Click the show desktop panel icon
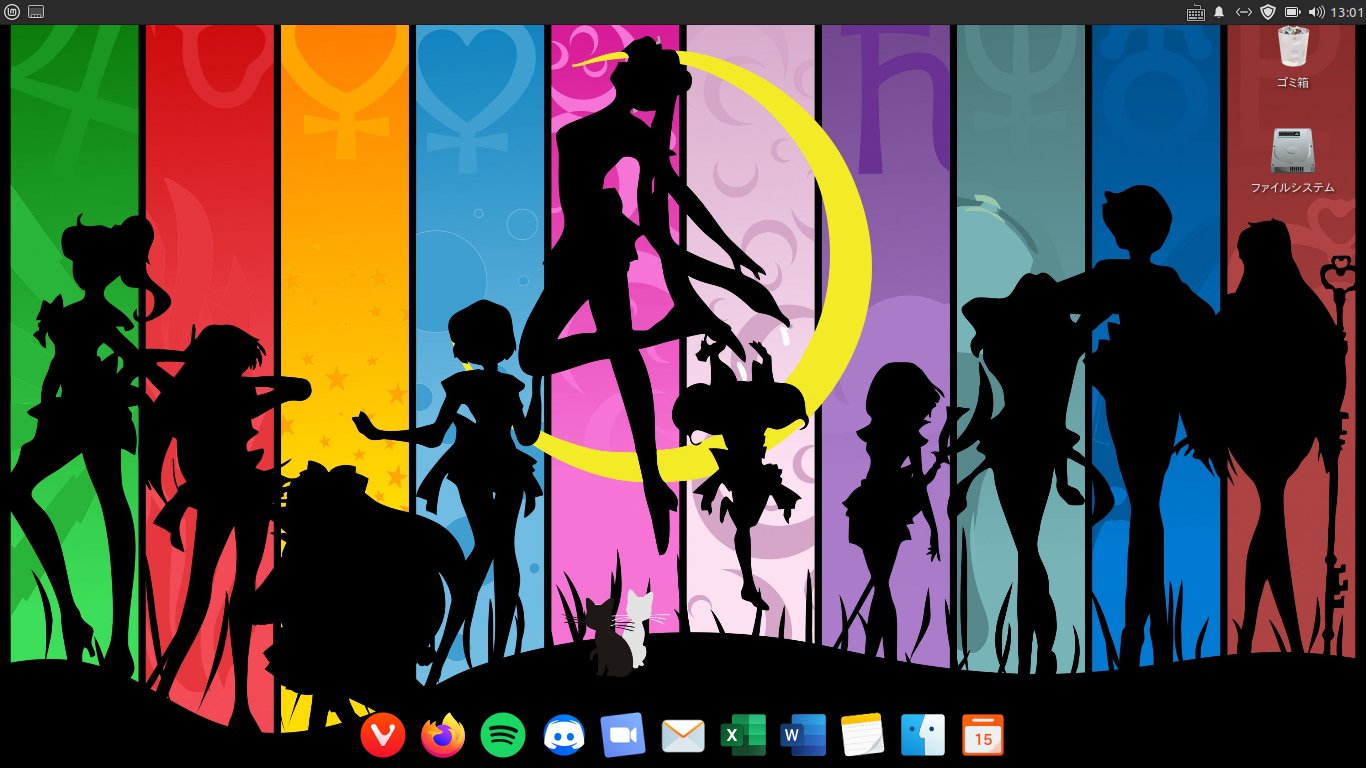Viewport: 1366px width, 768px height. (36, 12)
